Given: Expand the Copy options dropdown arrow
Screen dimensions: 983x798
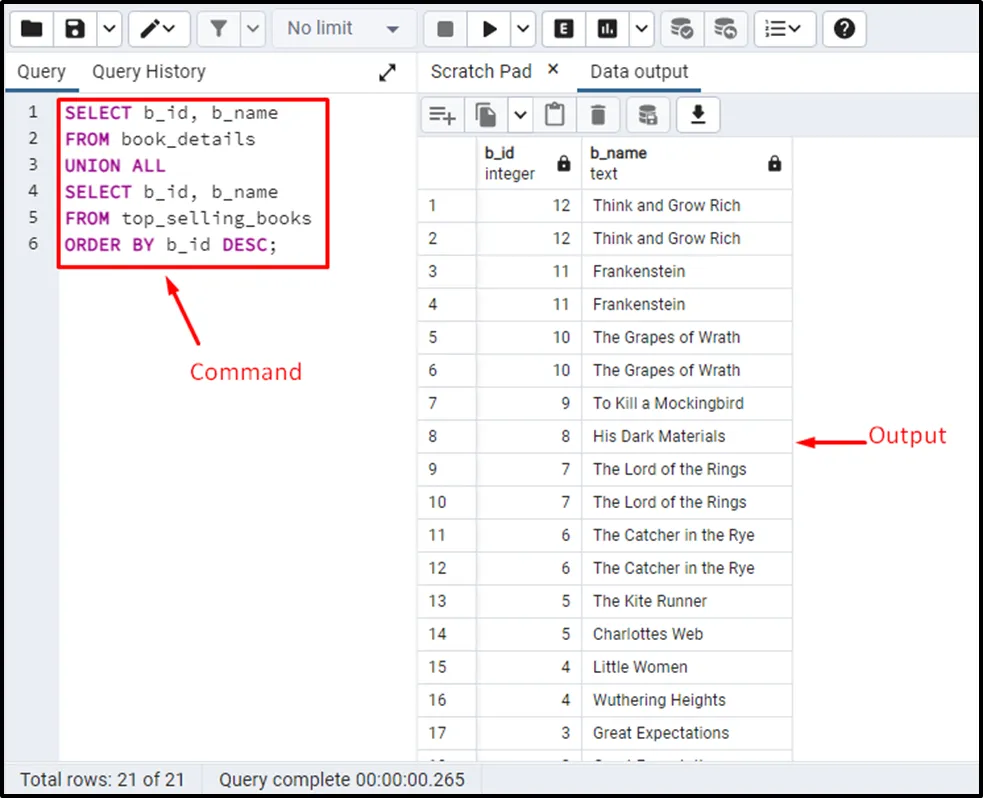Looking at the screenshot, I should click(520, 116).
